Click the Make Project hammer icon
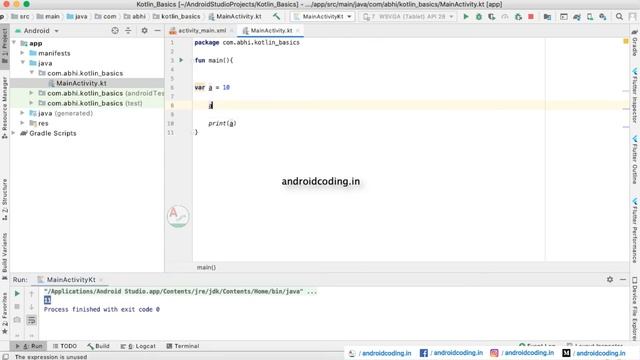 [x=276, y=16]
